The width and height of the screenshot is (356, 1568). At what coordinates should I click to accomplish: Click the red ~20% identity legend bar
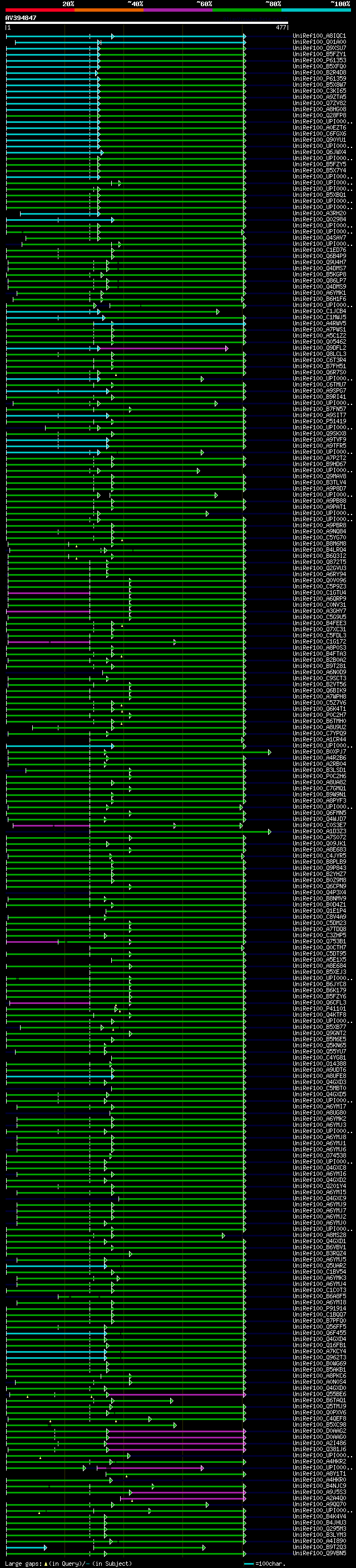click(x=39, y=10)
